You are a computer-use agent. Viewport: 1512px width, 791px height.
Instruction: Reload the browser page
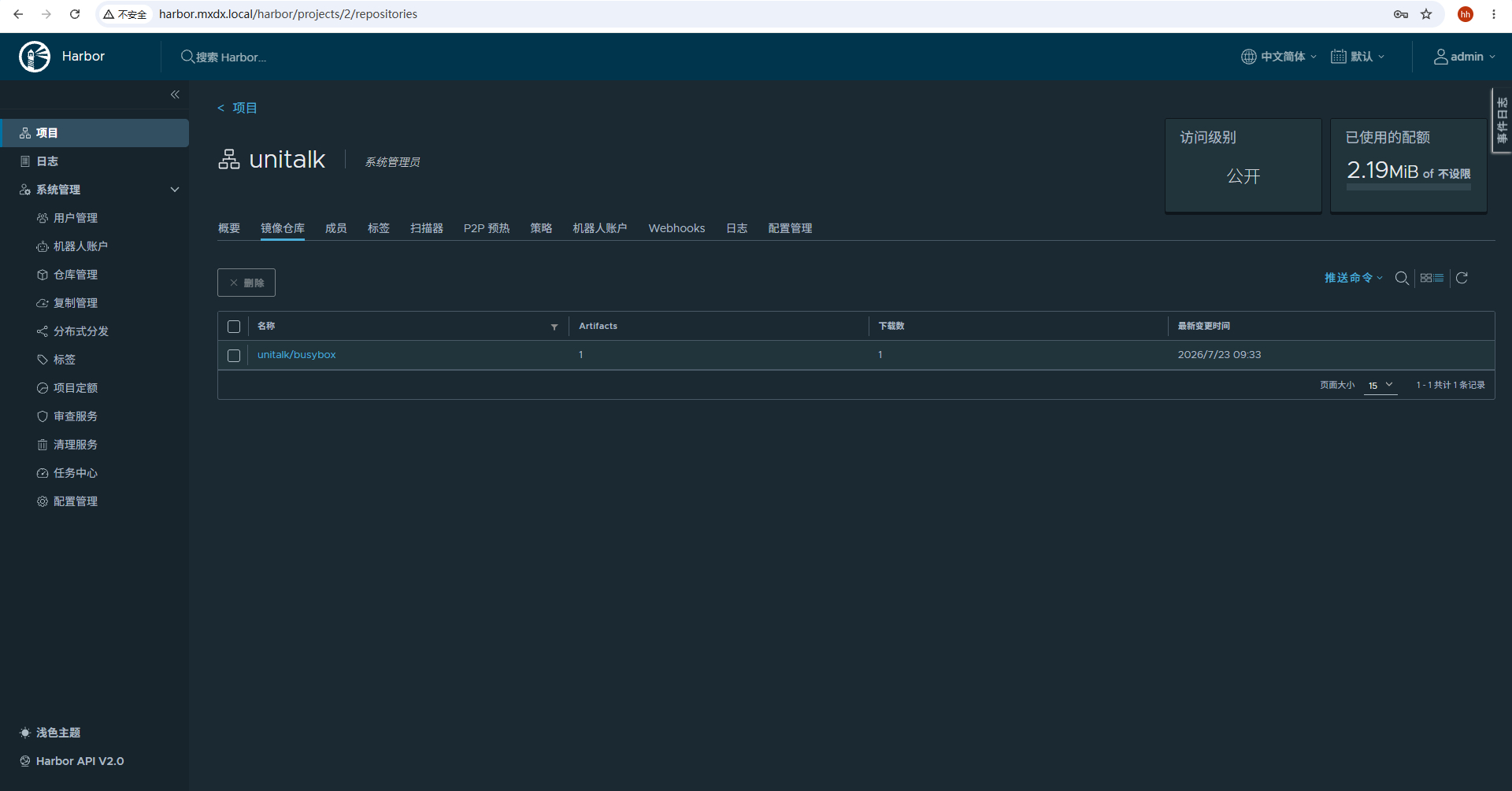[75, 14]
